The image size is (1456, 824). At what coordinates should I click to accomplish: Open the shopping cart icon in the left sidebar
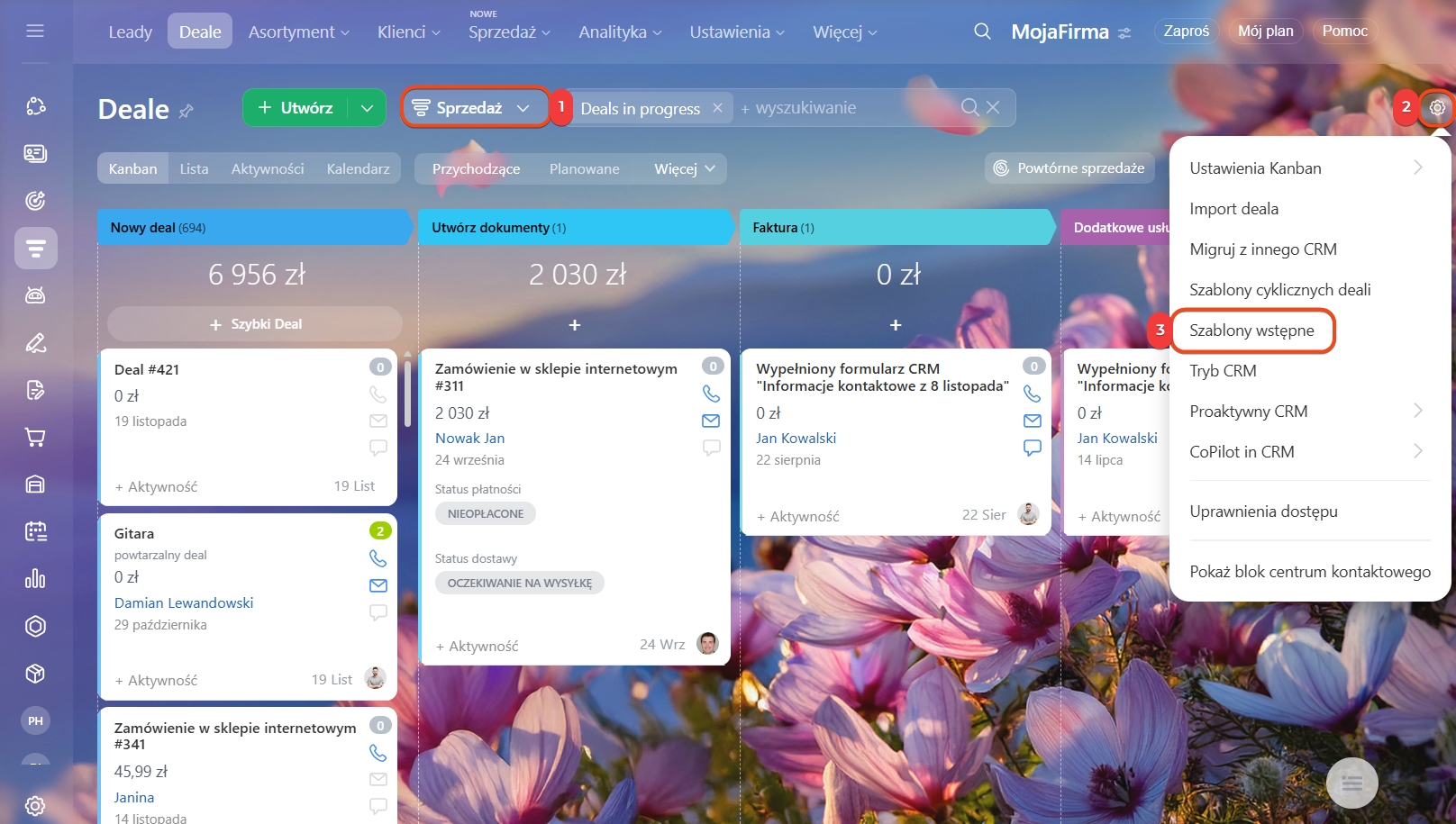[x=35, y=438]
